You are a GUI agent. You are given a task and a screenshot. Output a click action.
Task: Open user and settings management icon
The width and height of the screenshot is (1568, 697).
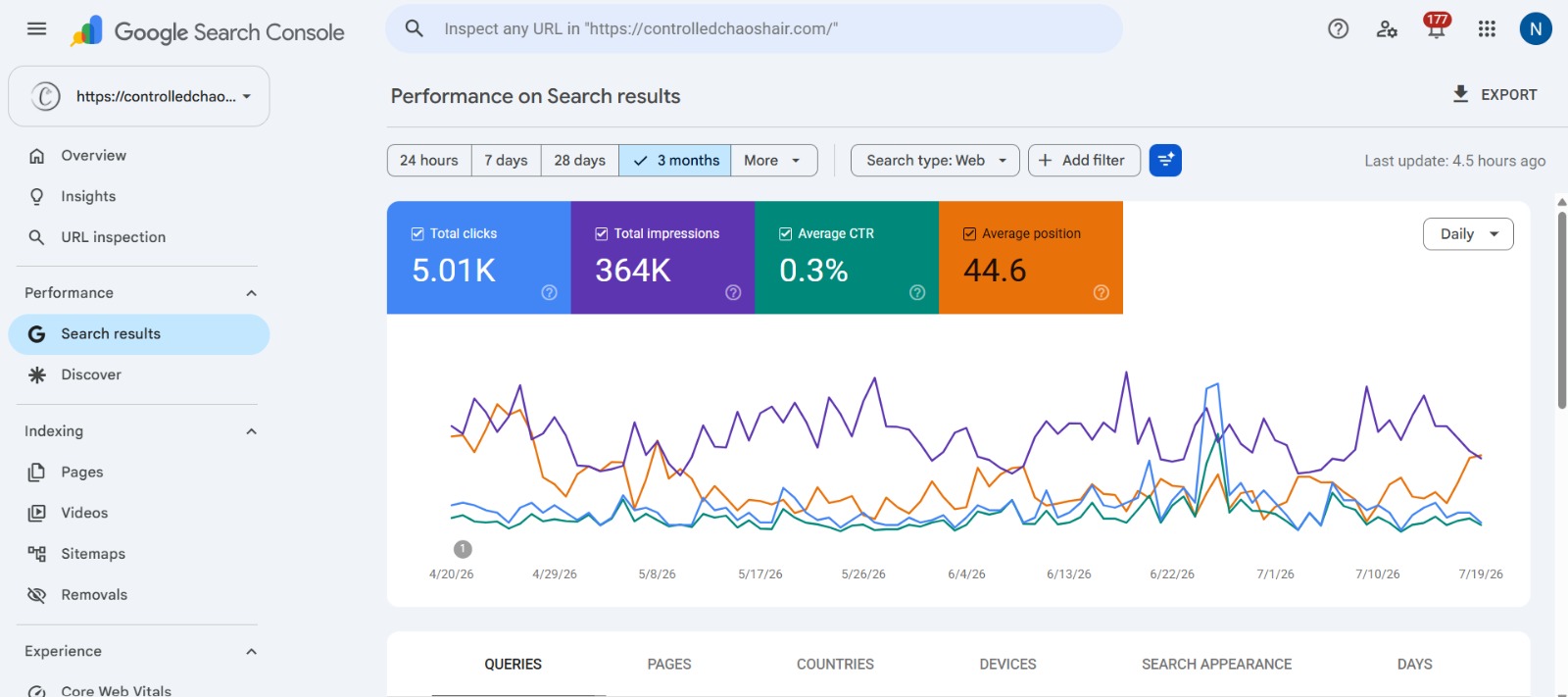tap(1387, 28)
